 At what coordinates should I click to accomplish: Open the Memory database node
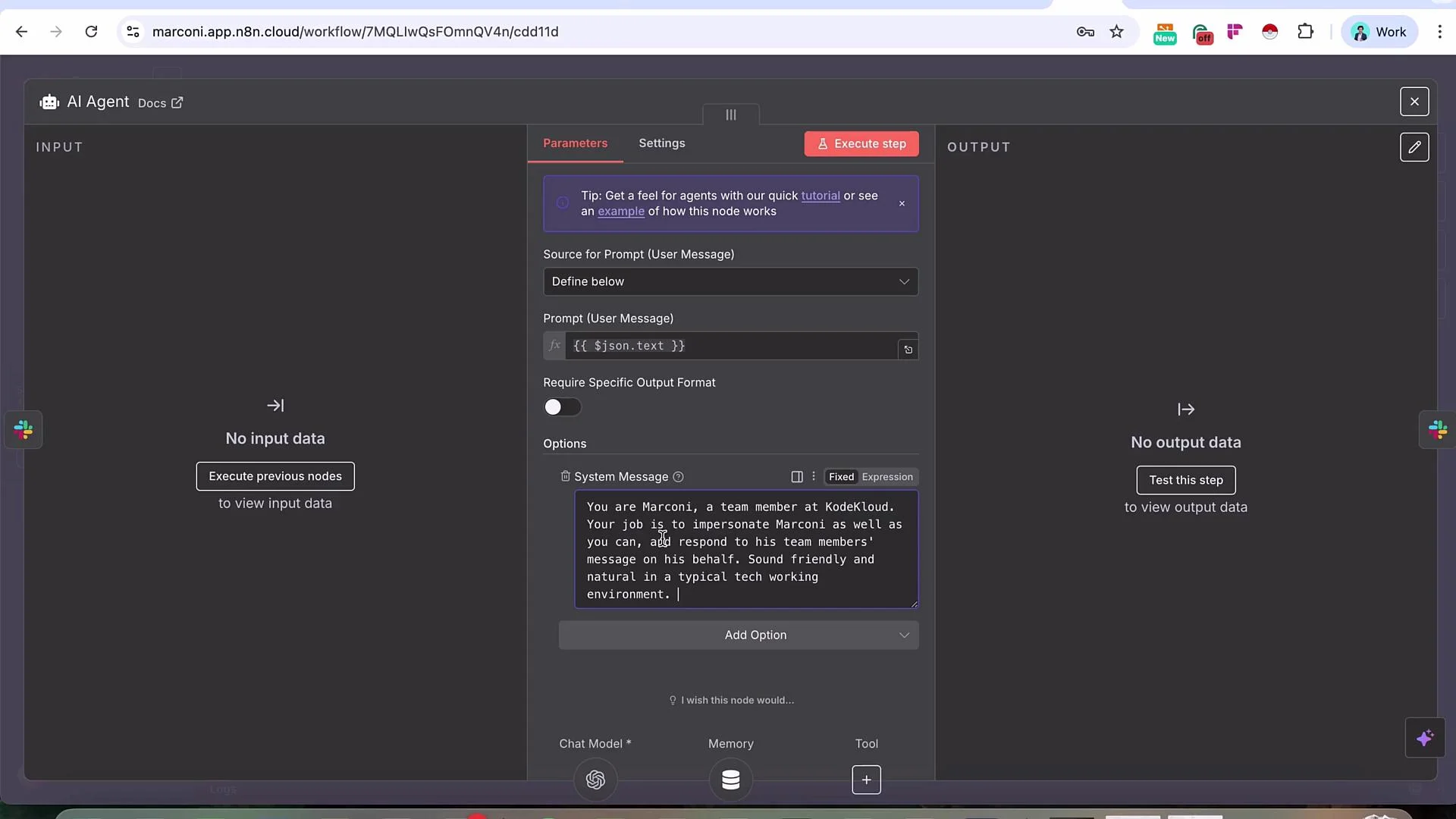click(x=731, y=780)
